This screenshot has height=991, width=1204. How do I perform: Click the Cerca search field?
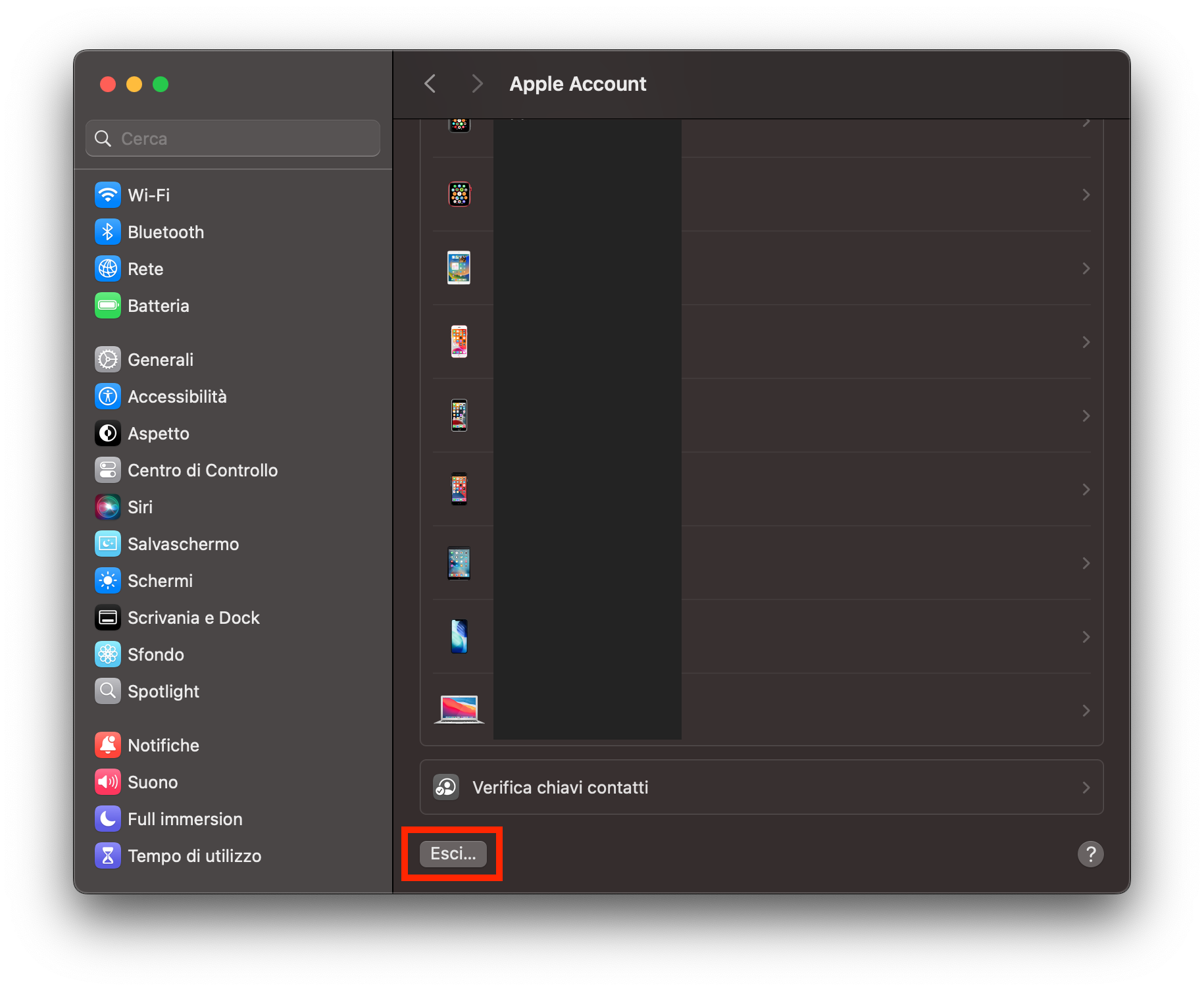[233, 138]
